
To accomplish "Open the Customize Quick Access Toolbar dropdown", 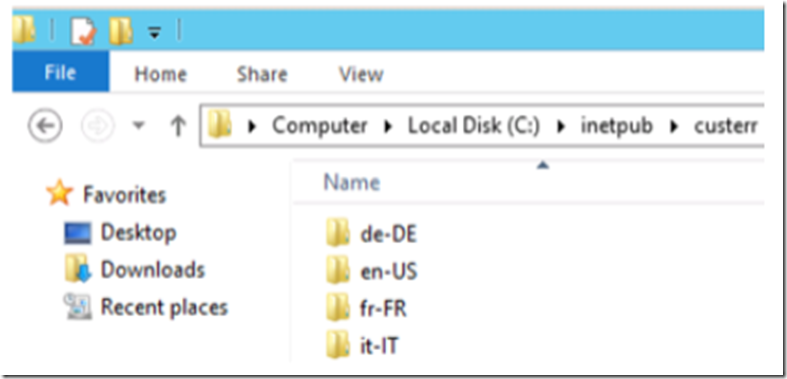I will click(155, 33).
